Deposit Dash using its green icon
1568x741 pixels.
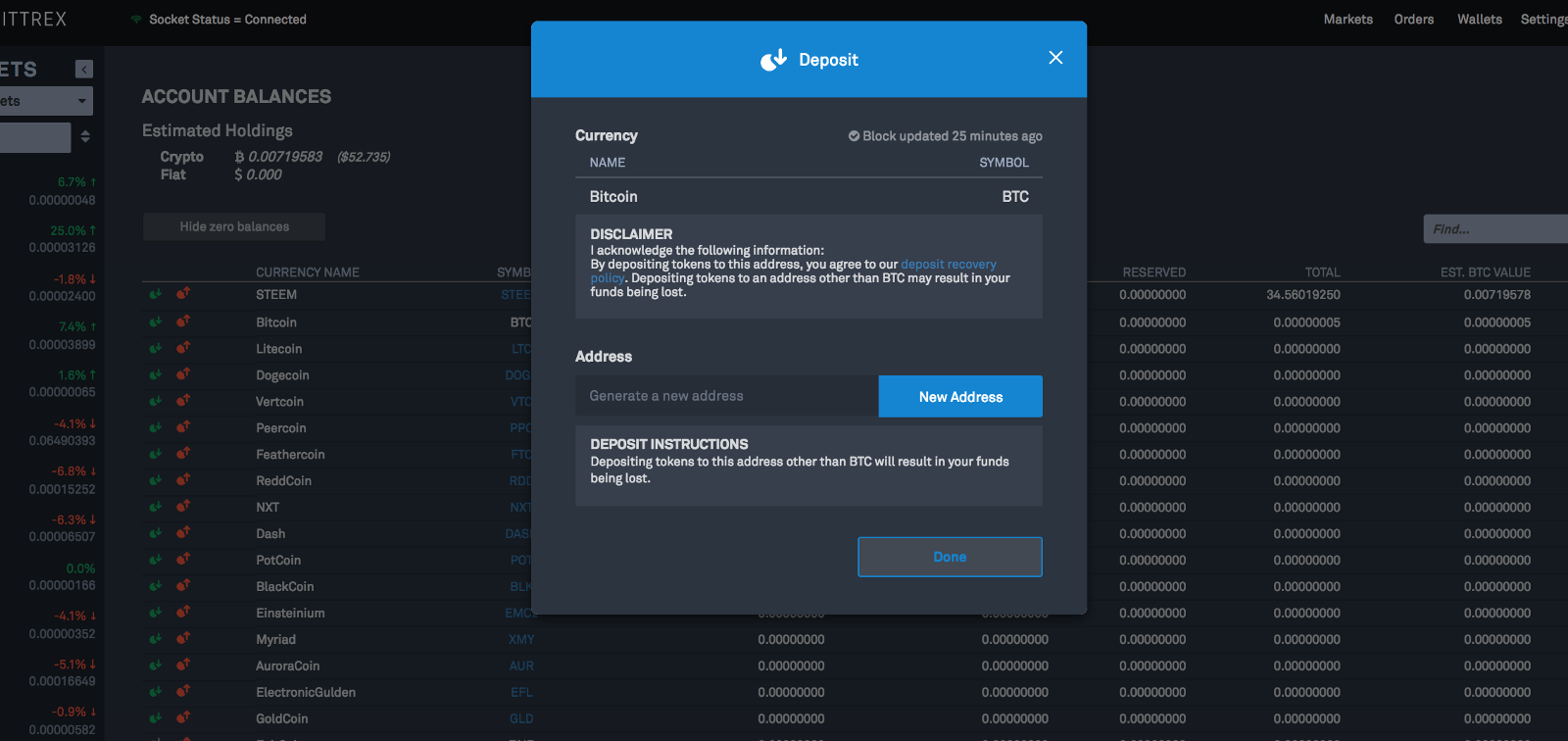(155, 533)
